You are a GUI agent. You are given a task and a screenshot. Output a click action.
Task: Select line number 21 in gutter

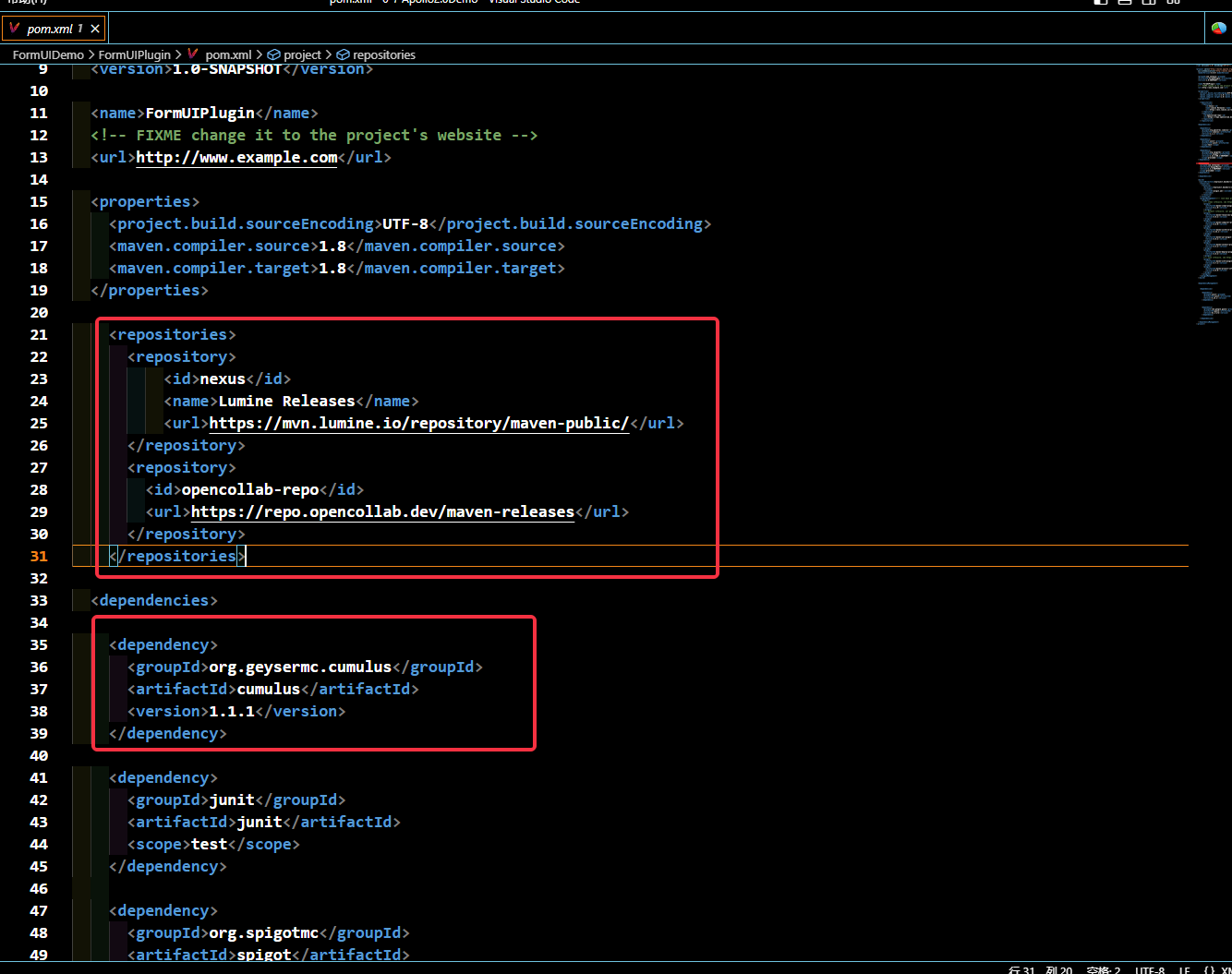39,334
